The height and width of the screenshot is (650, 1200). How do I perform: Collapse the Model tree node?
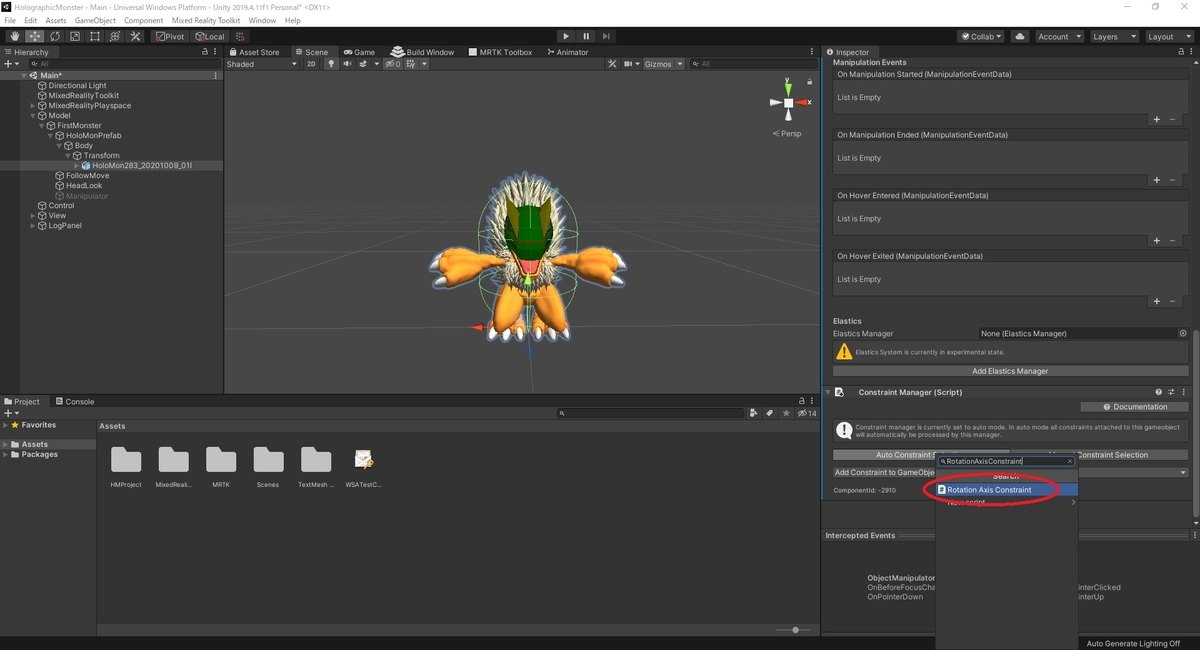click(33, 116)
